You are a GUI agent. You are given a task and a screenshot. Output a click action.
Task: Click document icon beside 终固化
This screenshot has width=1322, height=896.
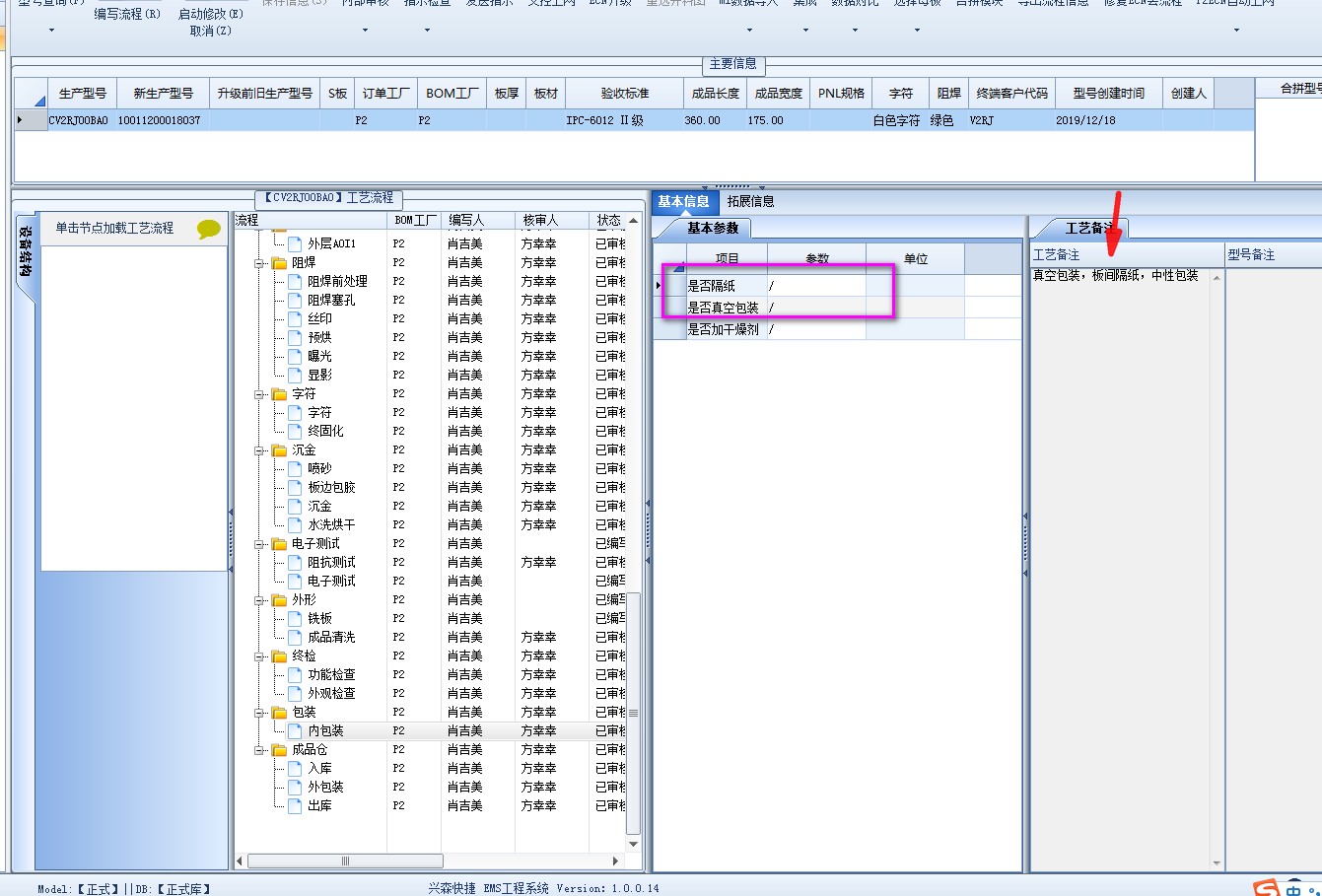[295, 432]
